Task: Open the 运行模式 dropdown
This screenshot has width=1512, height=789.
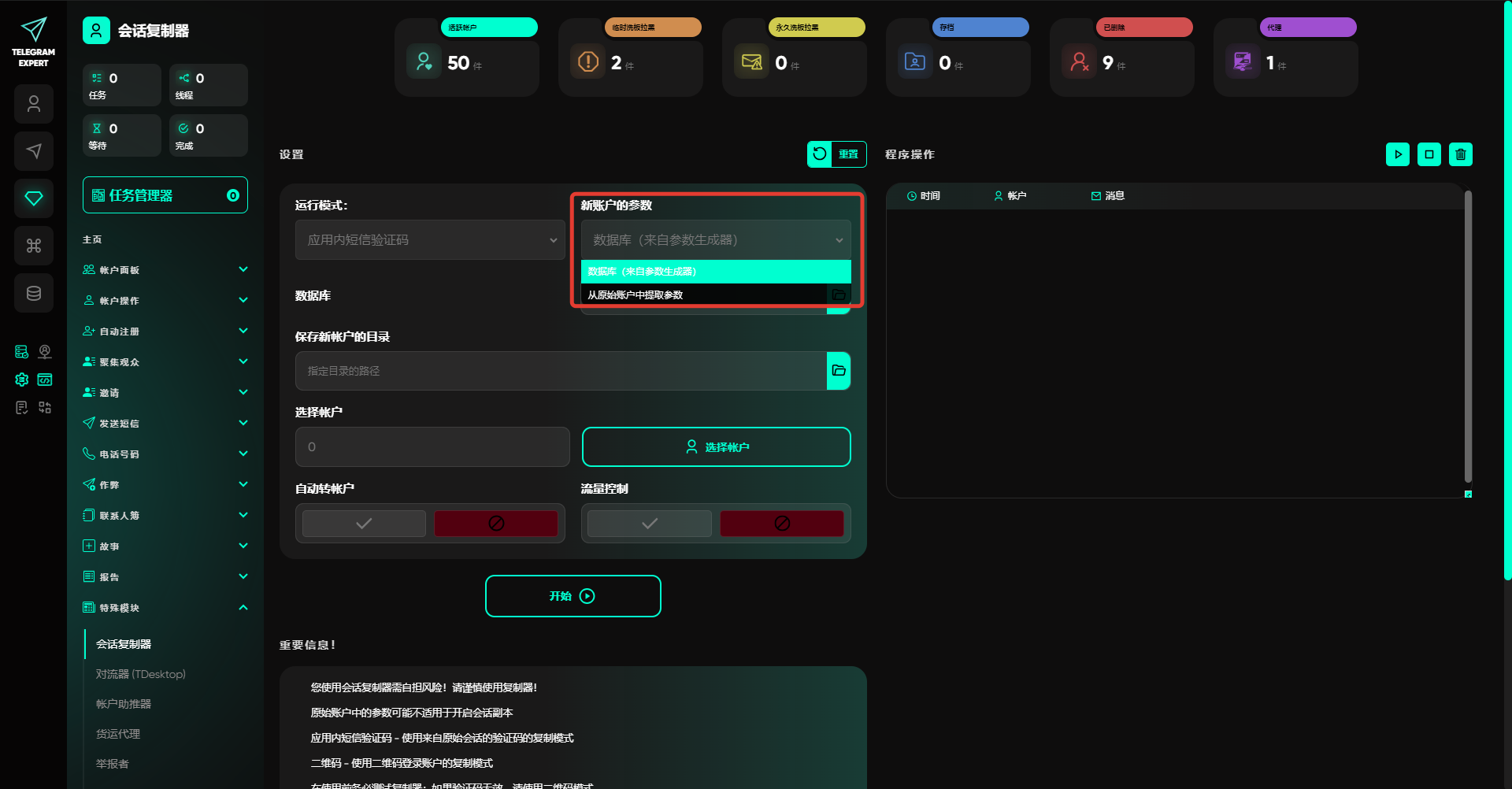Action: [x=430, y=240]
